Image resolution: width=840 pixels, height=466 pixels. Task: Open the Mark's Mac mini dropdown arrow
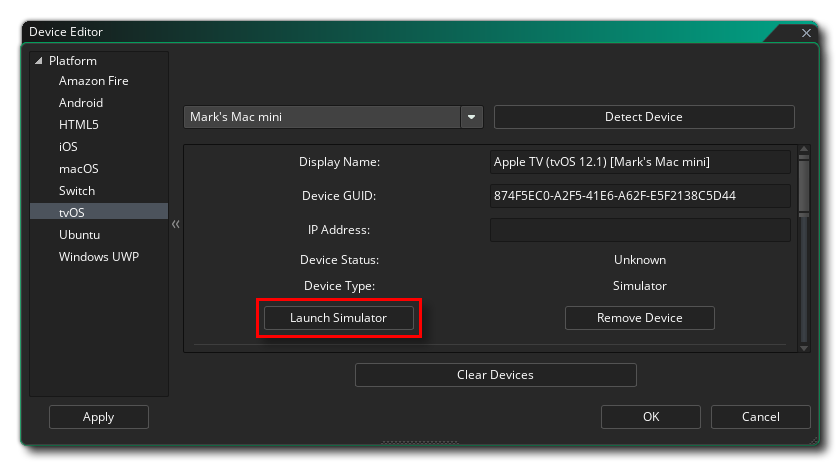(471, 117)
